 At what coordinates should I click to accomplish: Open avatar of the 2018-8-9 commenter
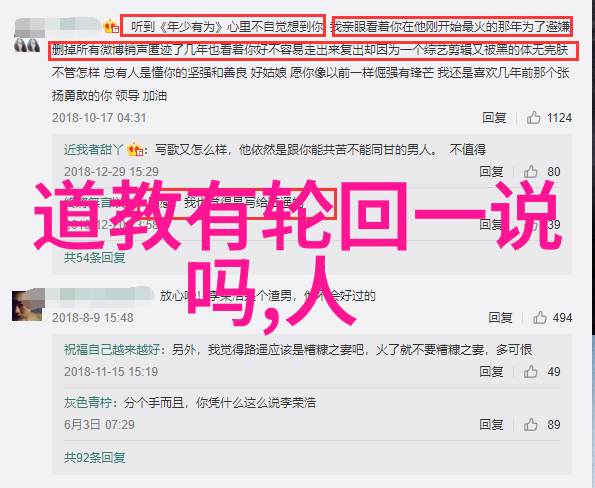[x=27, y=306]
